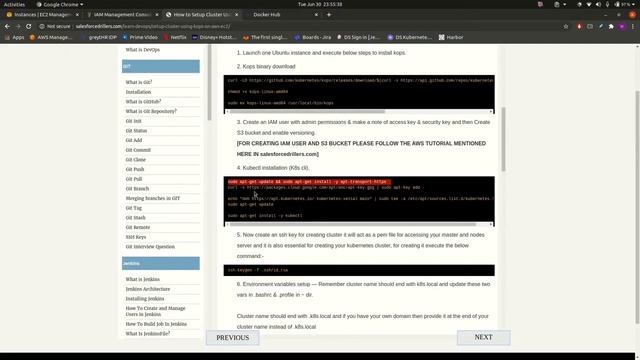
Task: Open the AWS Manage bookmark
Action: coord(51,37)
